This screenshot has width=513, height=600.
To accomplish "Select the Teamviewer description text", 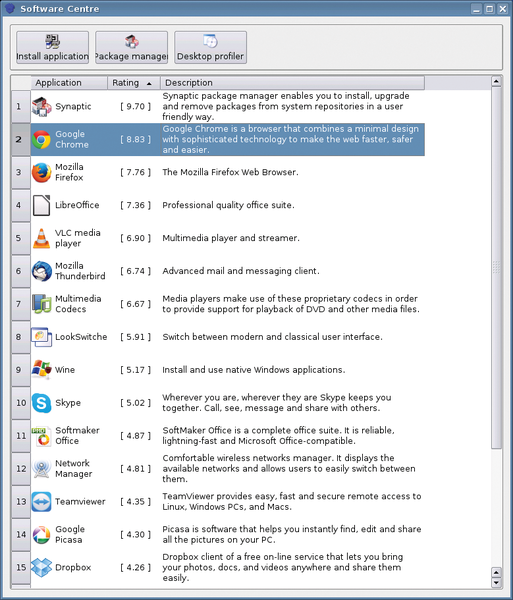I will (292, 501).
